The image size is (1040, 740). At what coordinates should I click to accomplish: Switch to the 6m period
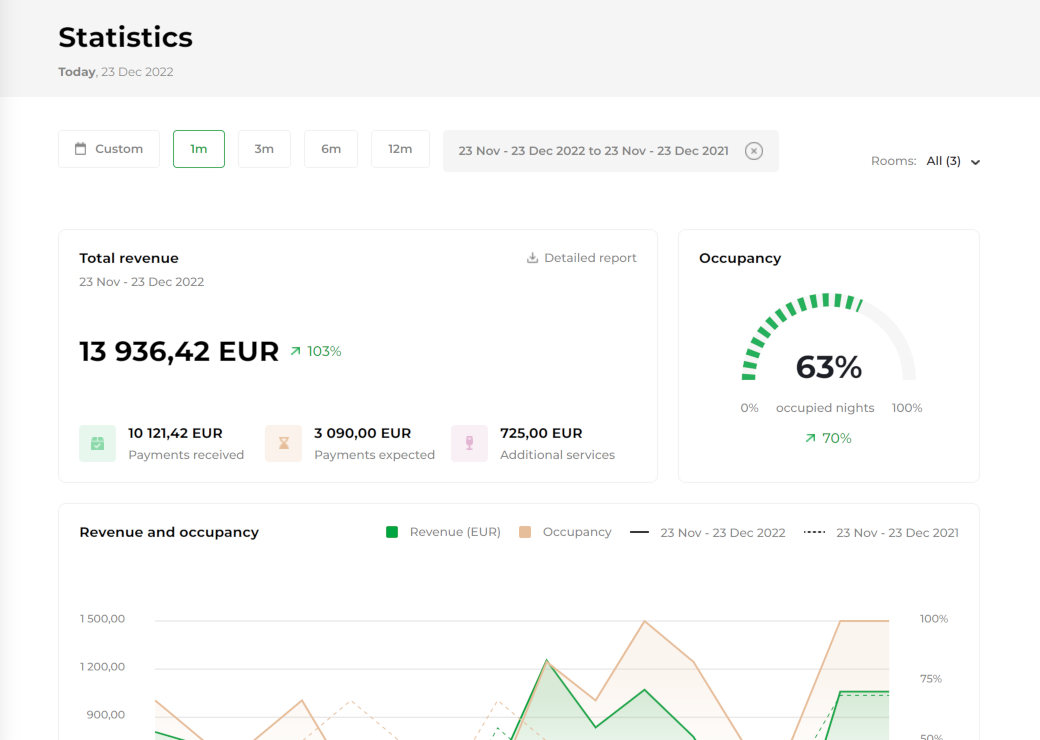[x=331, y=149]
